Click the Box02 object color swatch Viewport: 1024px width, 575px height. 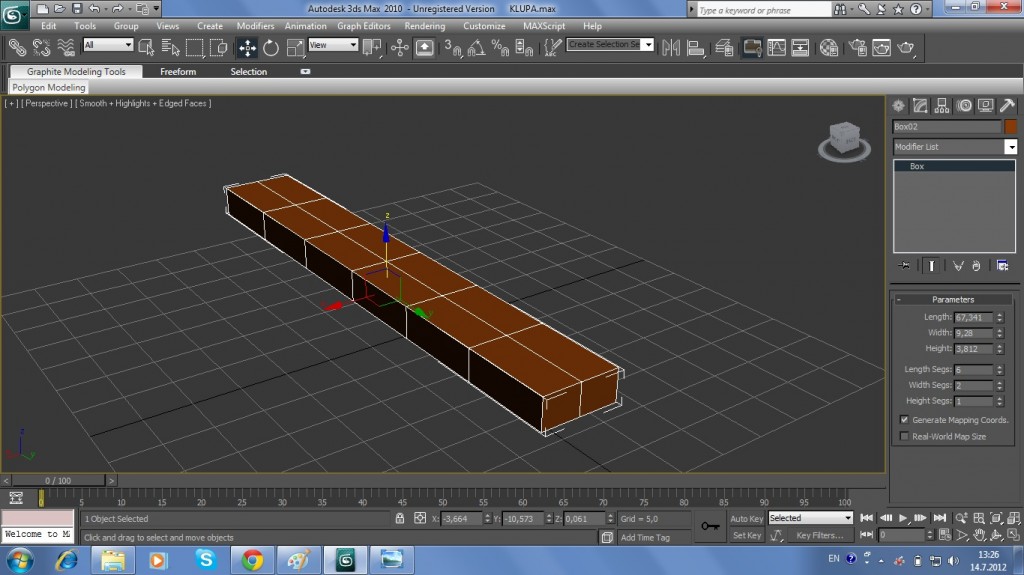click(x=1010, y=126)
